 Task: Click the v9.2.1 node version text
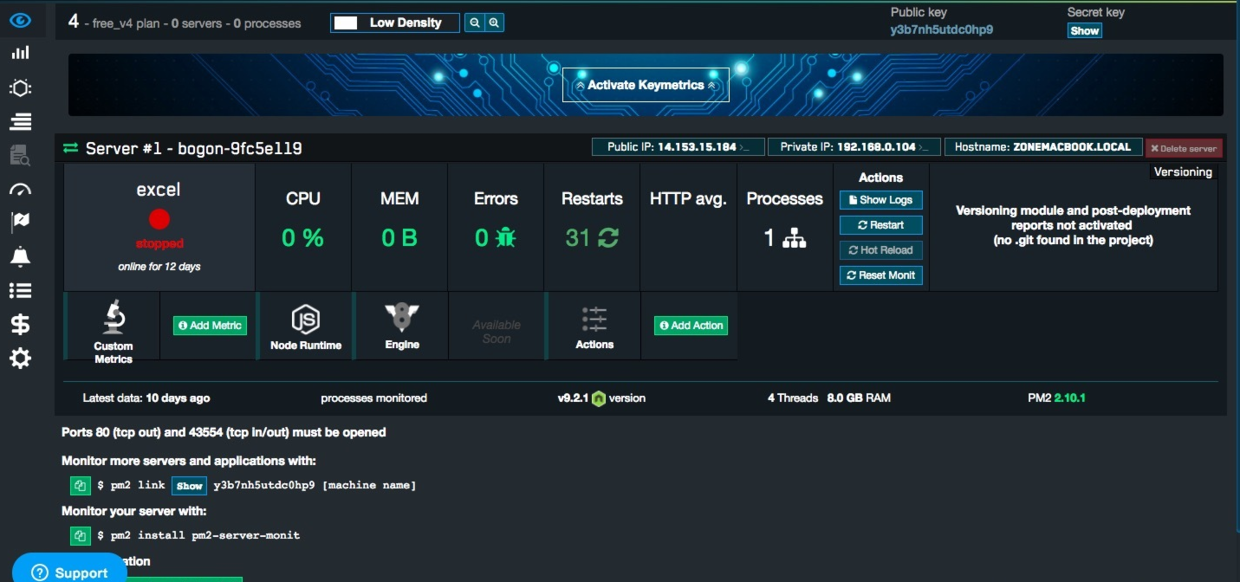pos(602,398)
